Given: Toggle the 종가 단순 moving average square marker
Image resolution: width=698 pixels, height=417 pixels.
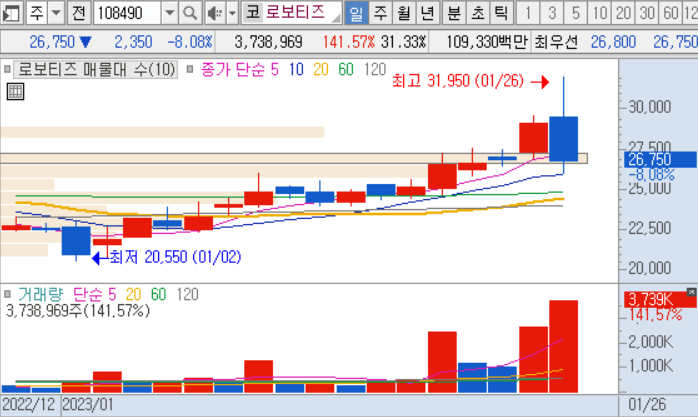Looking at the screenshot, I should pos(190,69).
